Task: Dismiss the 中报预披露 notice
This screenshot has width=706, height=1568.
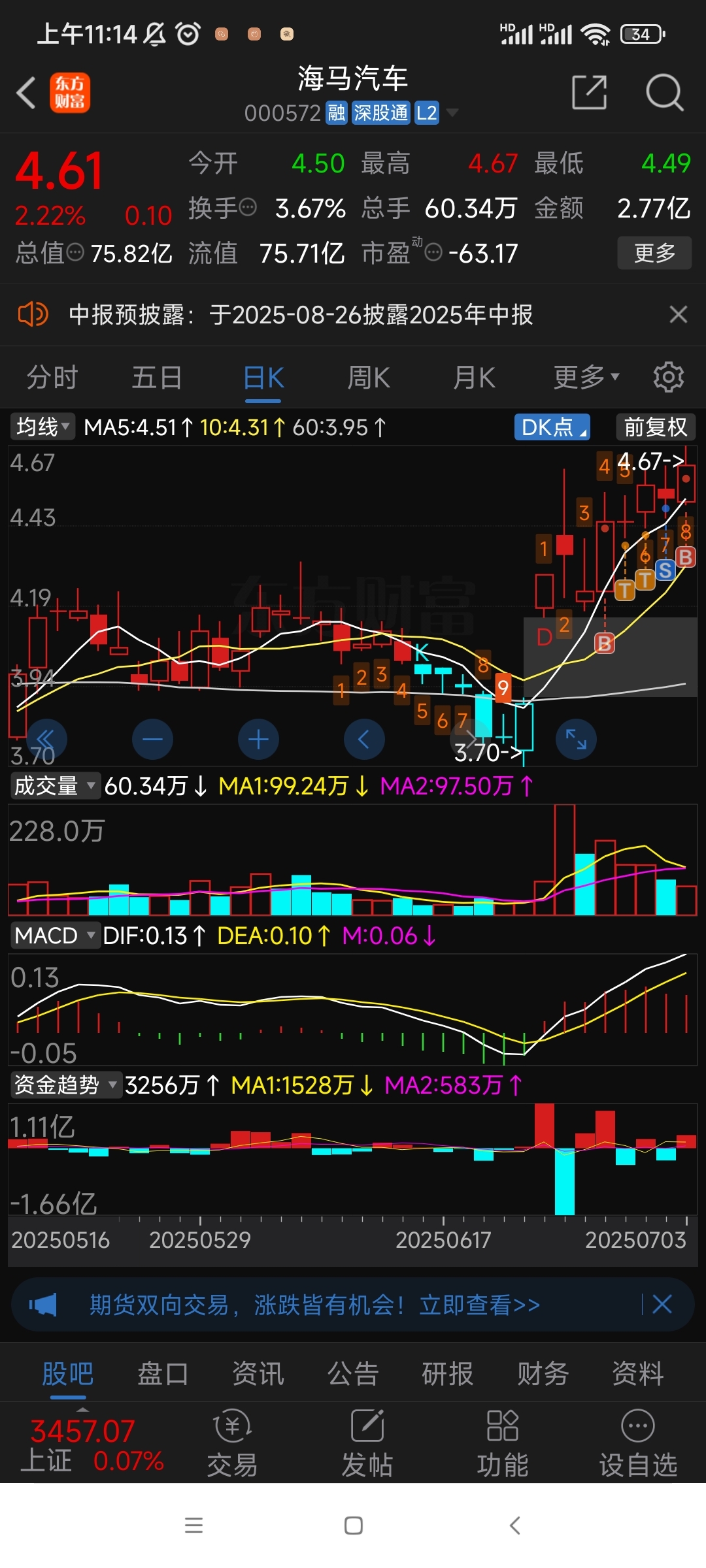Action: point(679,314)
